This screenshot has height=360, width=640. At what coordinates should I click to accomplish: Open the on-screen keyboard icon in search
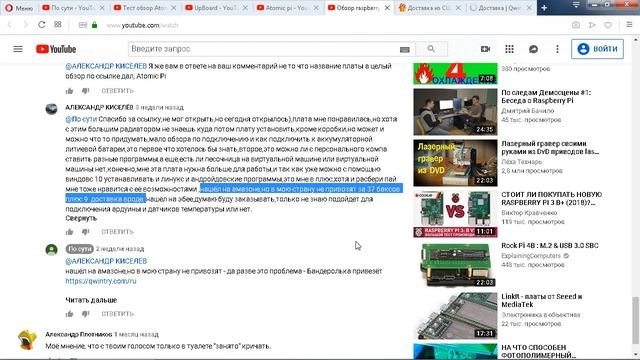click(404, 49)
